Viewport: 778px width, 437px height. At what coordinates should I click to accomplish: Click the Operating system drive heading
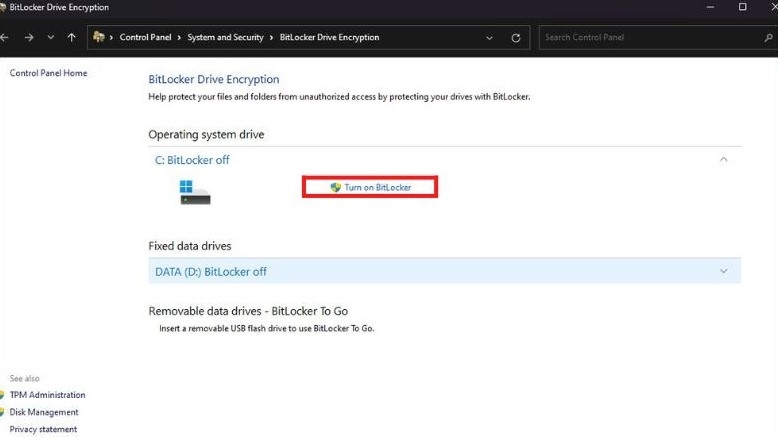point(206,134)
